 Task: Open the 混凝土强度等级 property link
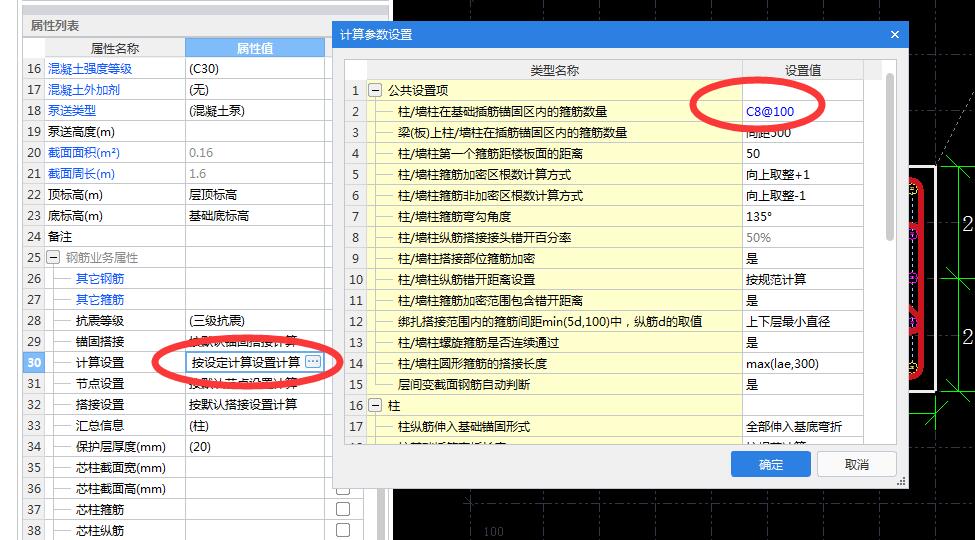tap(90, 68)
